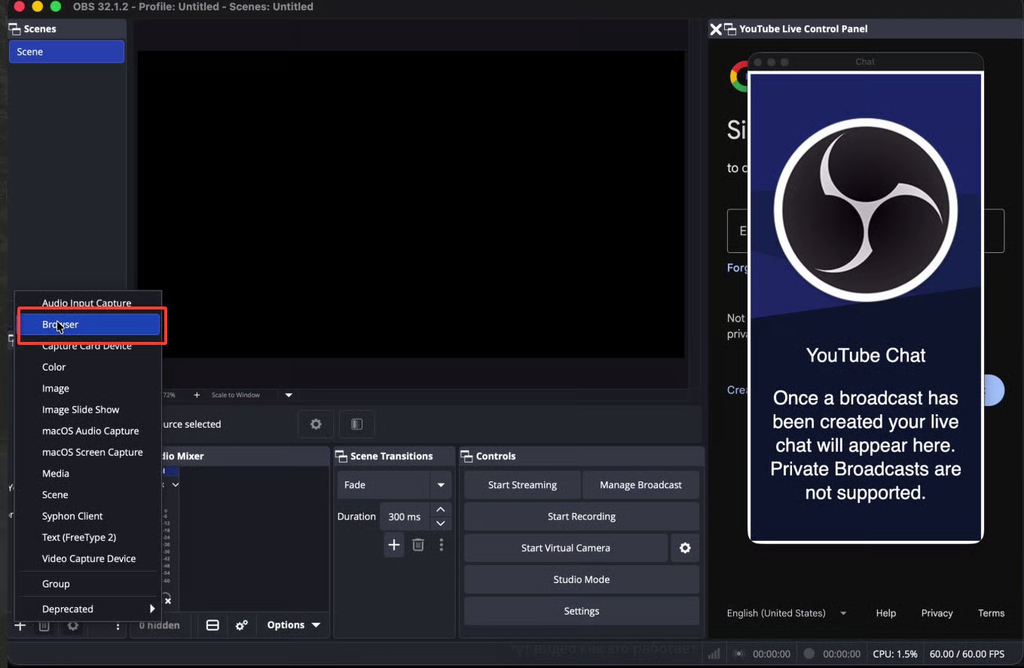Choose Group from the source menu
This screenshot has width=1024, height=668.
click(x=88, y=584)
